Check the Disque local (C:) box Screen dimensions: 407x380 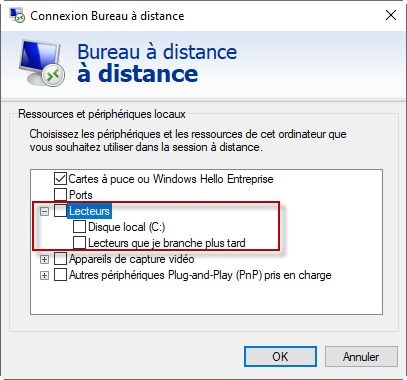pyautogui.click(x=79, y=227)
